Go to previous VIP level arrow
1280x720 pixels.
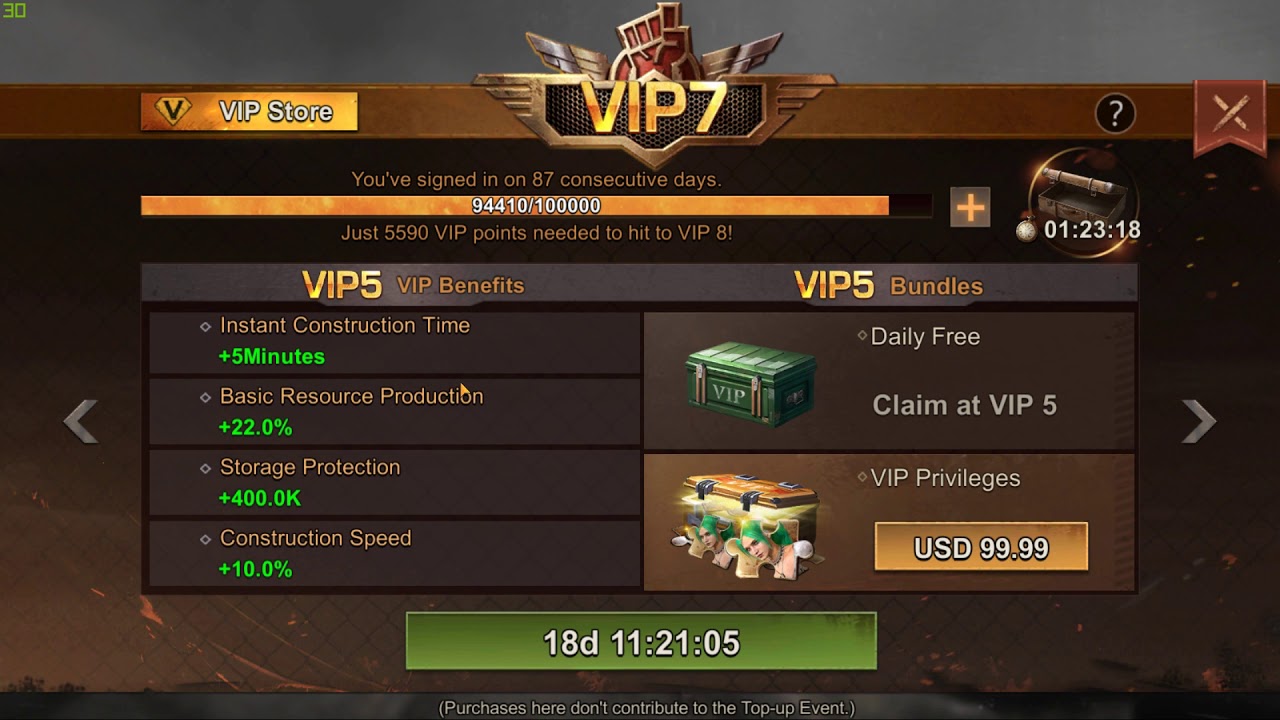(x=81, y=421)
